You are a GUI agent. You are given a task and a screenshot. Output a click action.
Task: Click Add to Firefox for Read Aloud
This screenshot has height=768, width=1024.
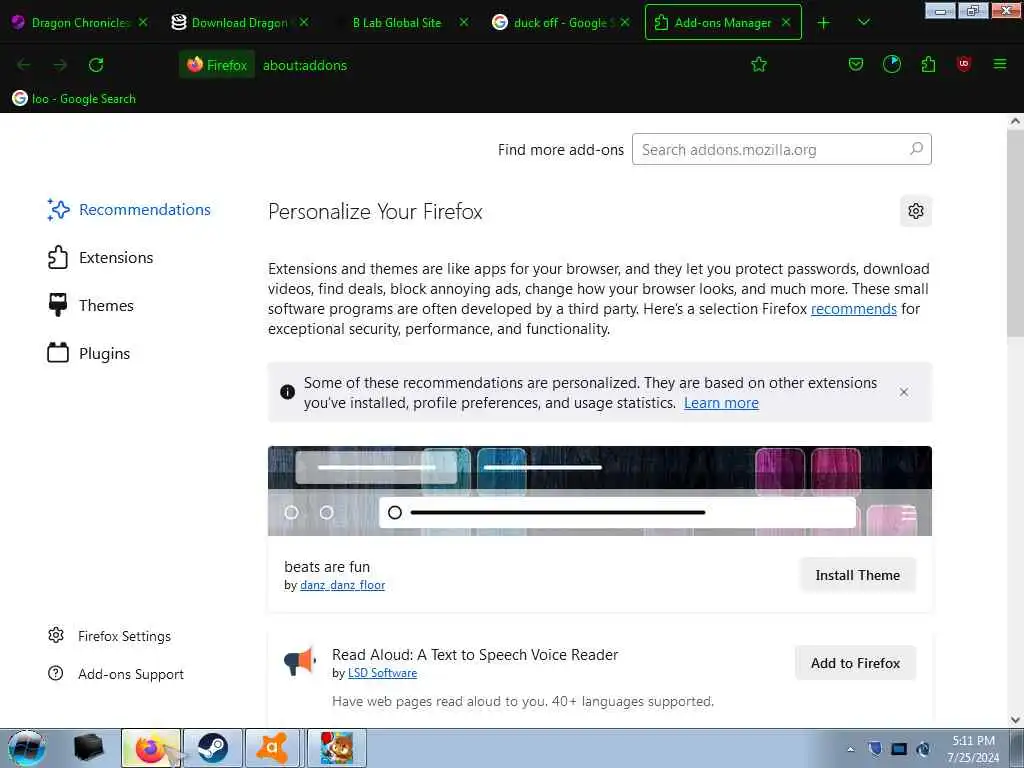click(856, 663)
